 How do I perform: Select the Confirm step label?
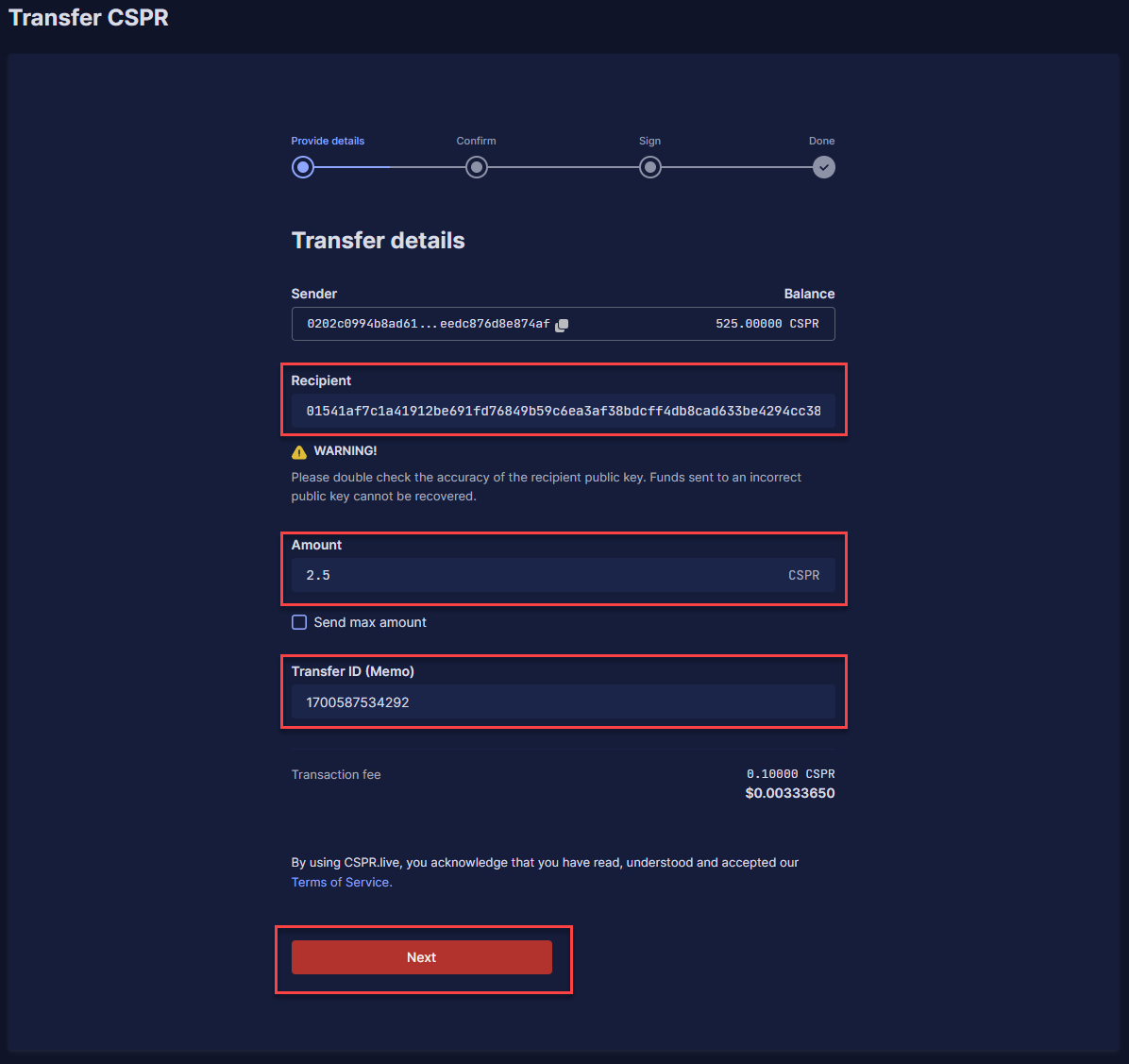(x=476, y=141)
